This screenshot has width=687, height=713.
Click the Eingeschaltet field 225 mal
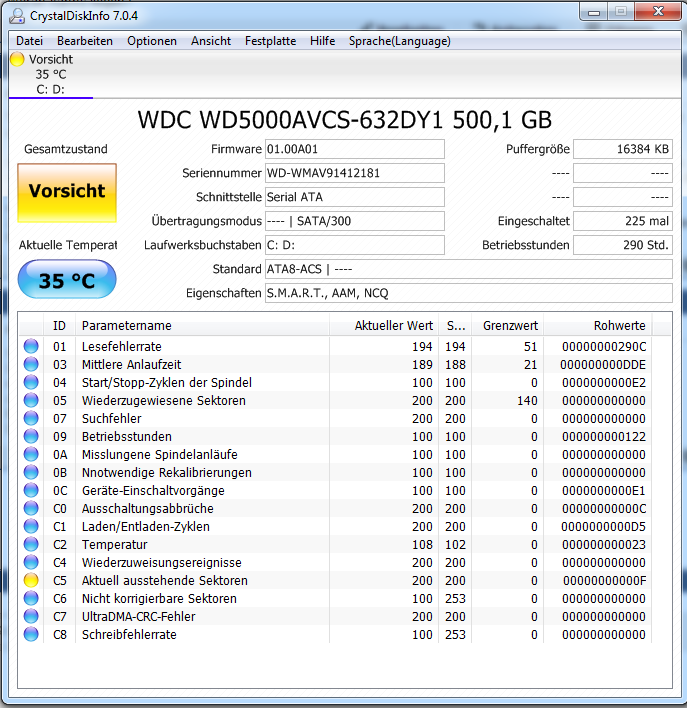[x=622, y=221]
